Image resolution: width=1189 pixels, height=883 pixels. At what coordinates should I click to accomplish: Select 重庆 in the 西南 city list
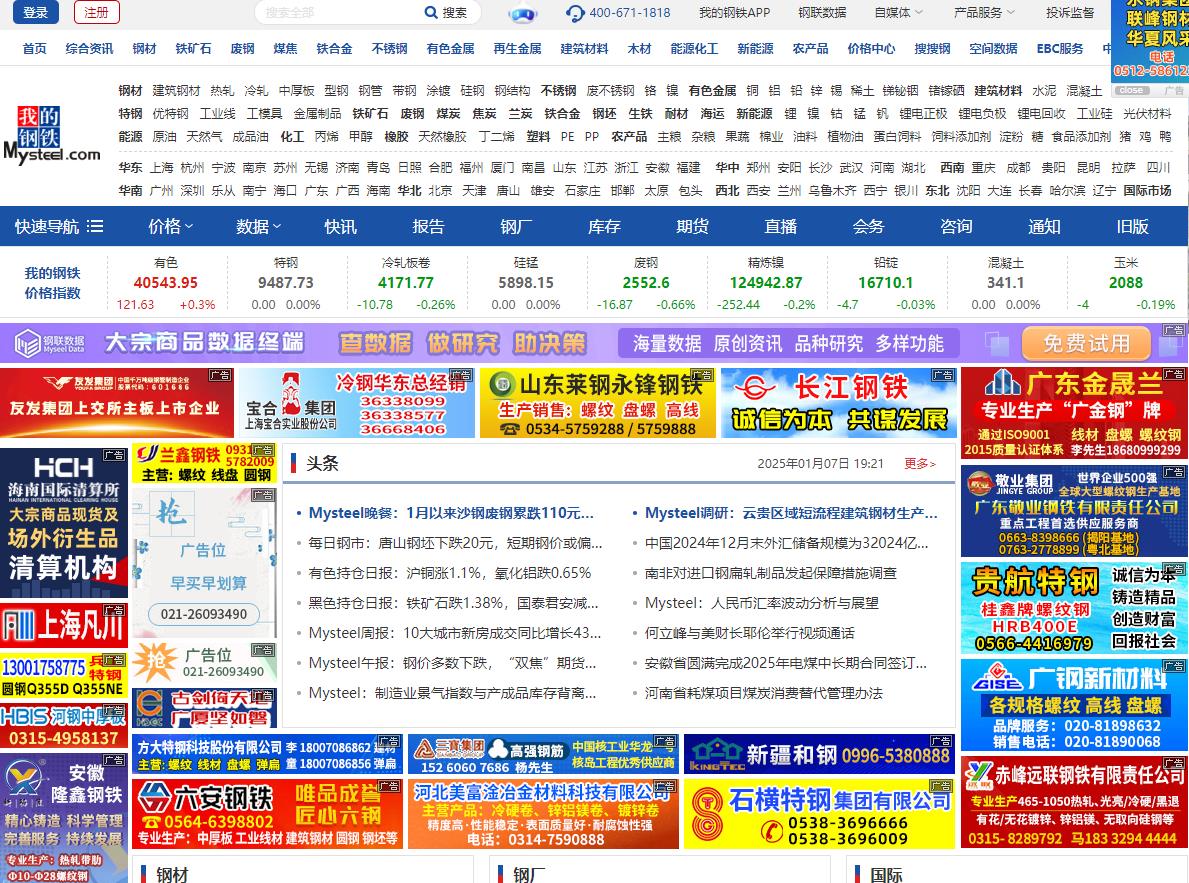point(984,167)
